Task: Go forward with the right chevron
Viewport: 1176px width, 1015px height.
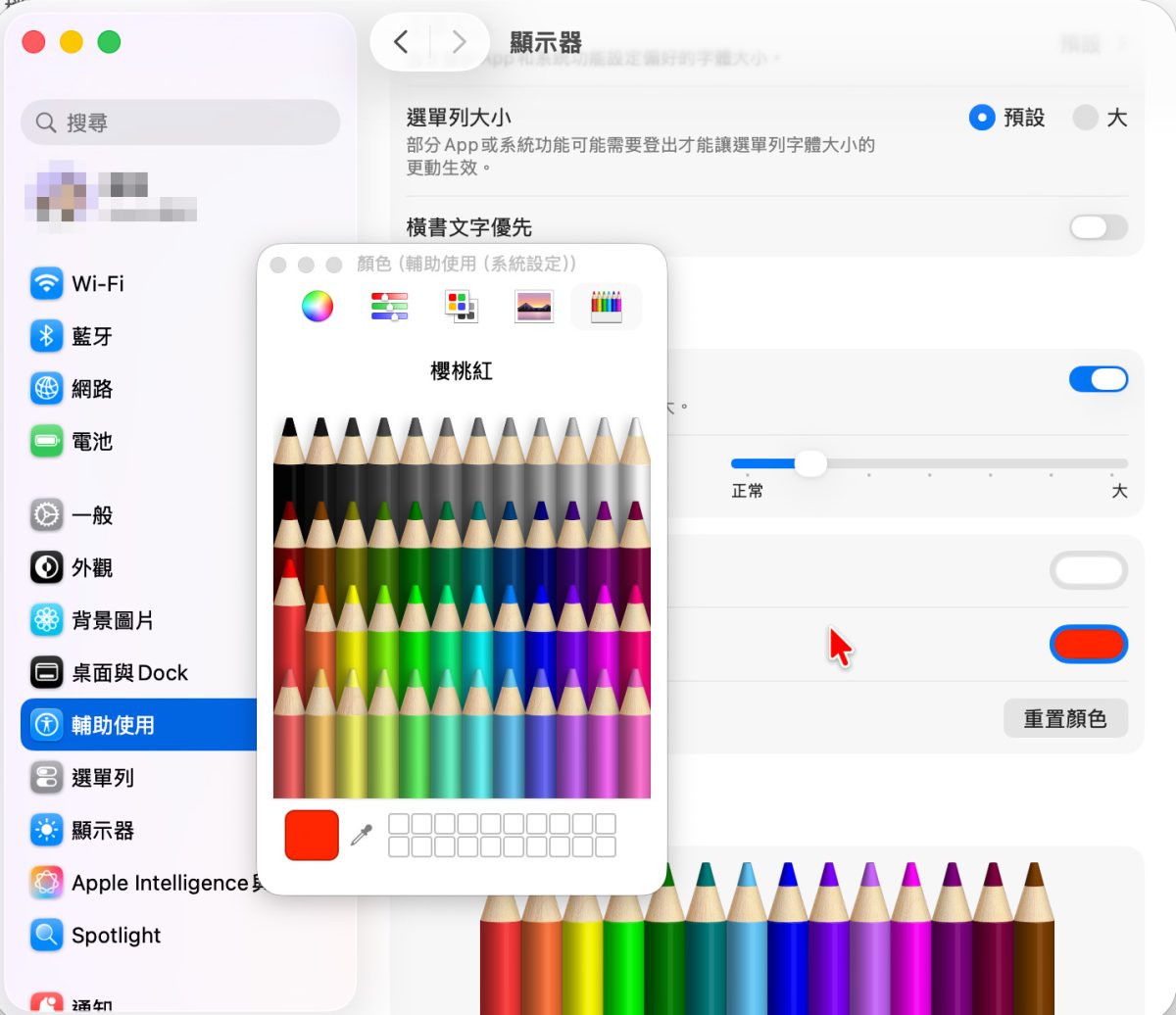Action: [x=459, y=41]
